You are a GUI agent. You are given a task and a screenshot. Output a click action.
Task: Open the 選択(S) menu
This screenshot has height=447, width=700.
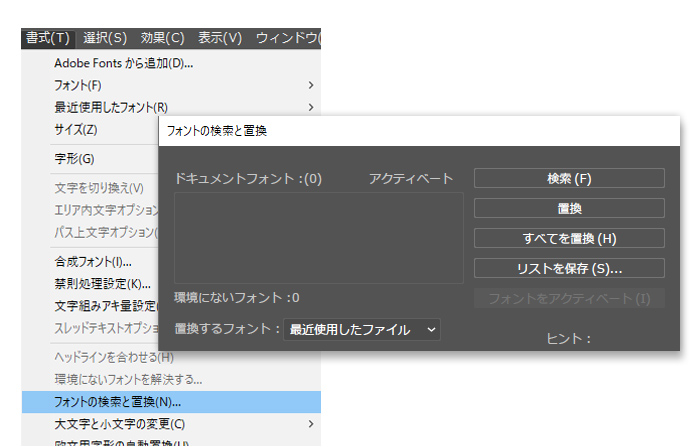pyautogui.click(x=105, y=38)
